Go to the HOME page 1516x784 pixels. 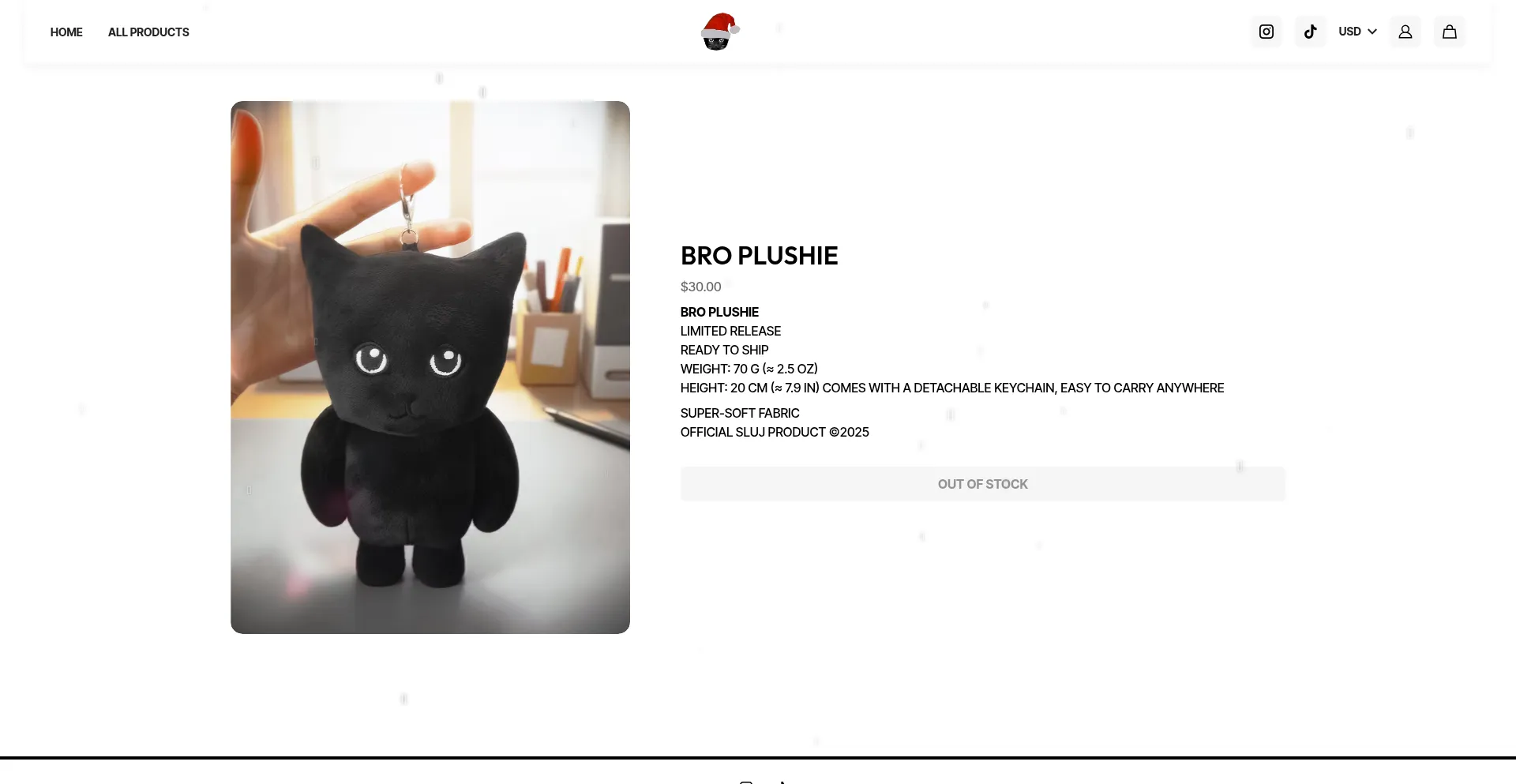[x=66, y=32]
